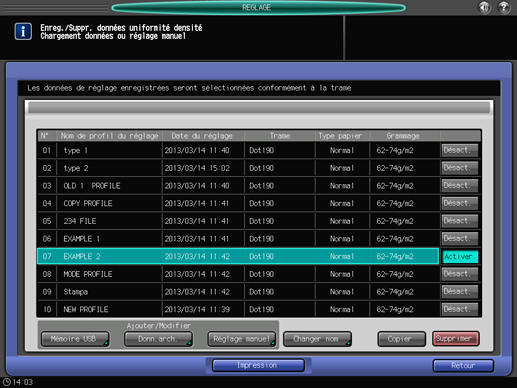Click the REGLAGE title tab

tap(258, 8)
